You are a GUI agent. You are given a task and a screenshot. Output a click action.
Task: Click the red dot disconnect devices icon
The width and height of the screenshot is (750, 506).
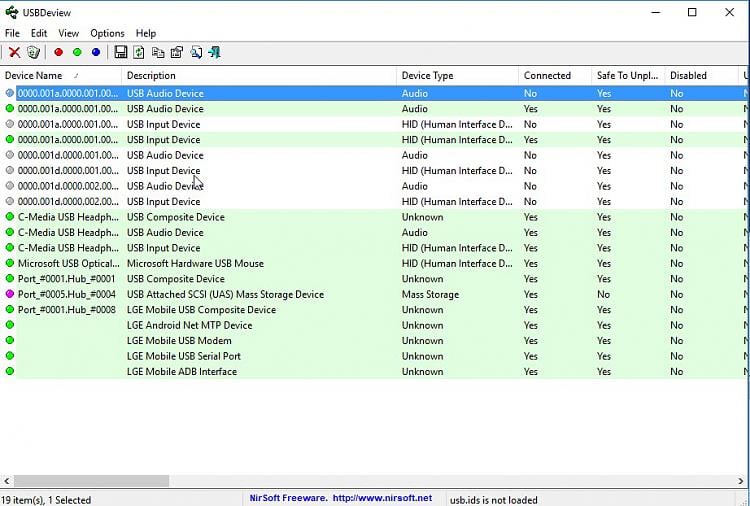pyautogui.click(x=58, y=52)
